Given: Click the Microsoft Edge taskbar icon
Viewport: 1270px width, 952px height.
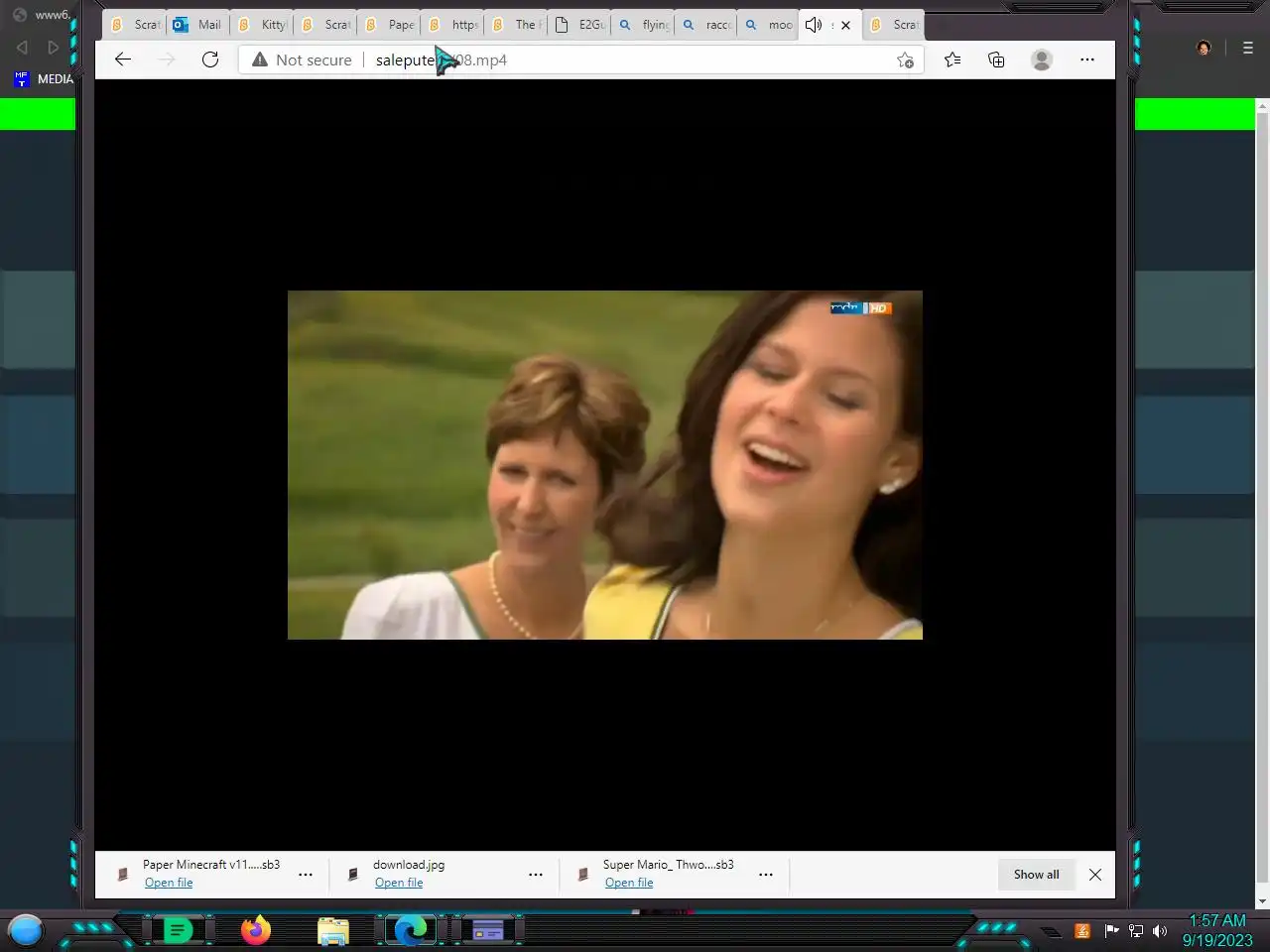Looking at the screenshot, I should [x=411, y=930].
